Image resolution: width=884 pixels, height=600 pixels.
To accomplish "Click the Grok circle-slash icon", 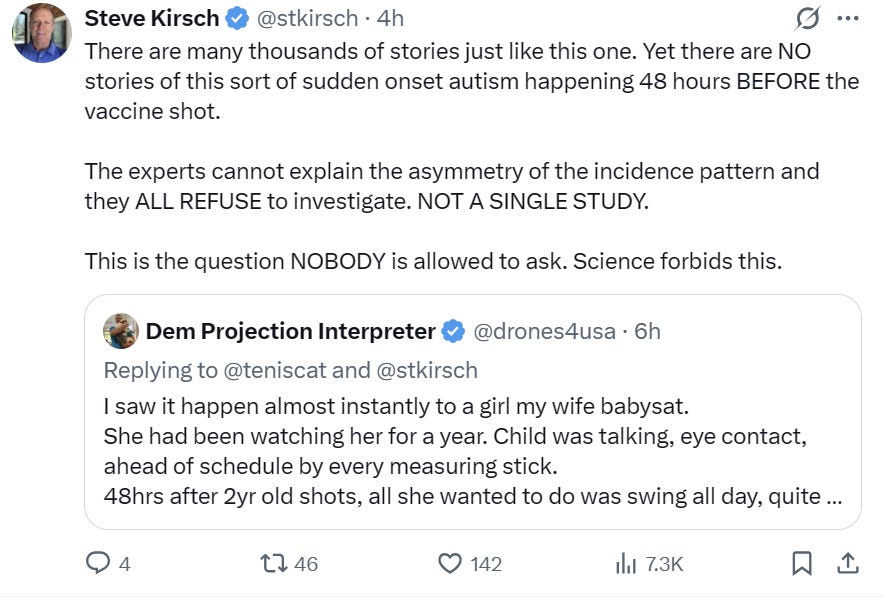I will click(x=806, y=19).
